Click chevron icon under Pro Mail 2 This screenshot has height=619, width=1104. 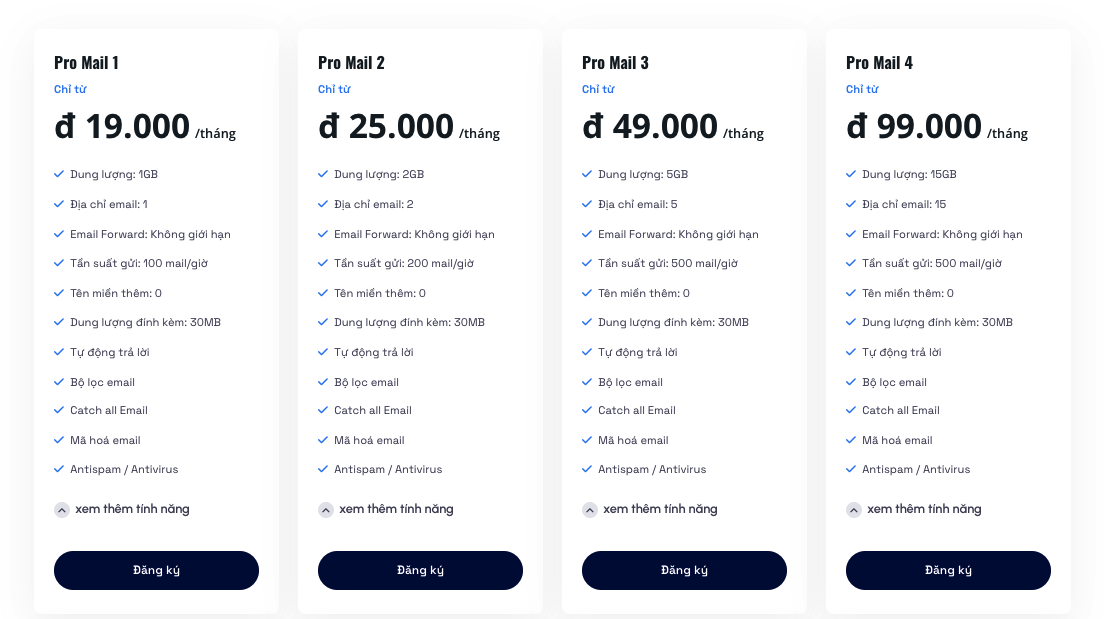(325, 510)
